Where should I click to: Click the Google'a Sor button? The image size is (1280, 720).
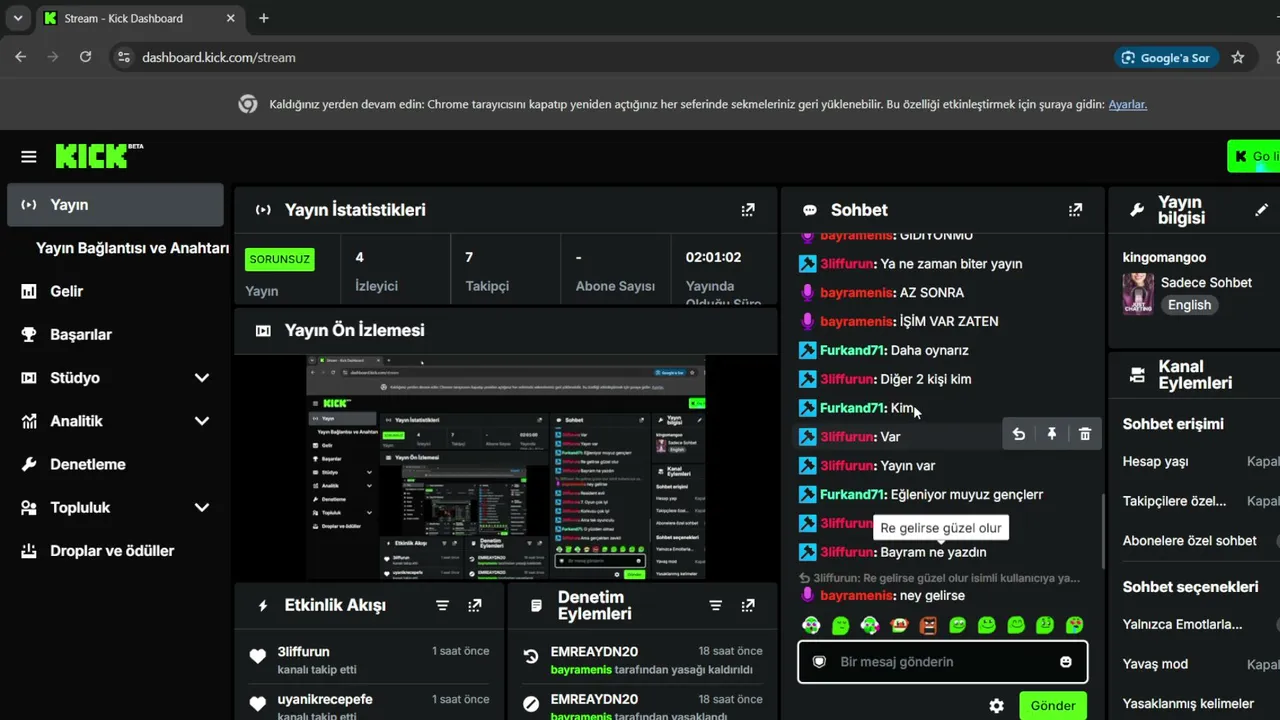(1166, 57)
